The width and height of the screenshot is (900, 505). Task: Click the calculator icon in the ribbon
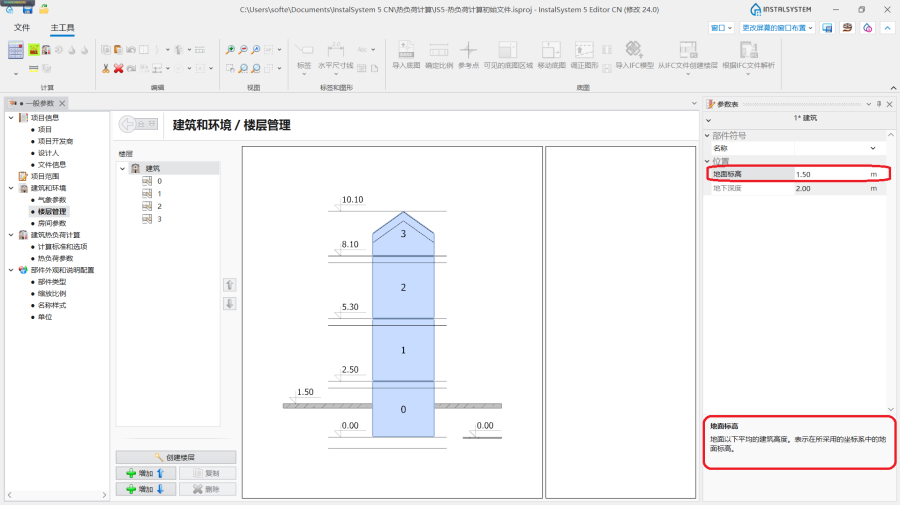pos(15,51)
